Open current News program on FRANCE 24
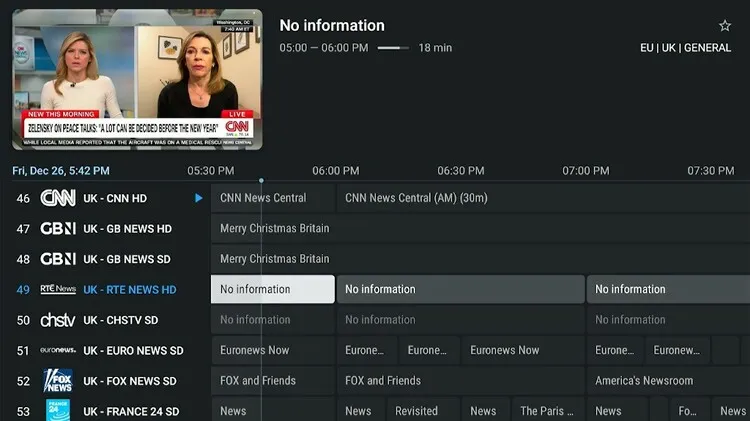The width and height of the screenshot is (750, 421). (x=273, y=410)
